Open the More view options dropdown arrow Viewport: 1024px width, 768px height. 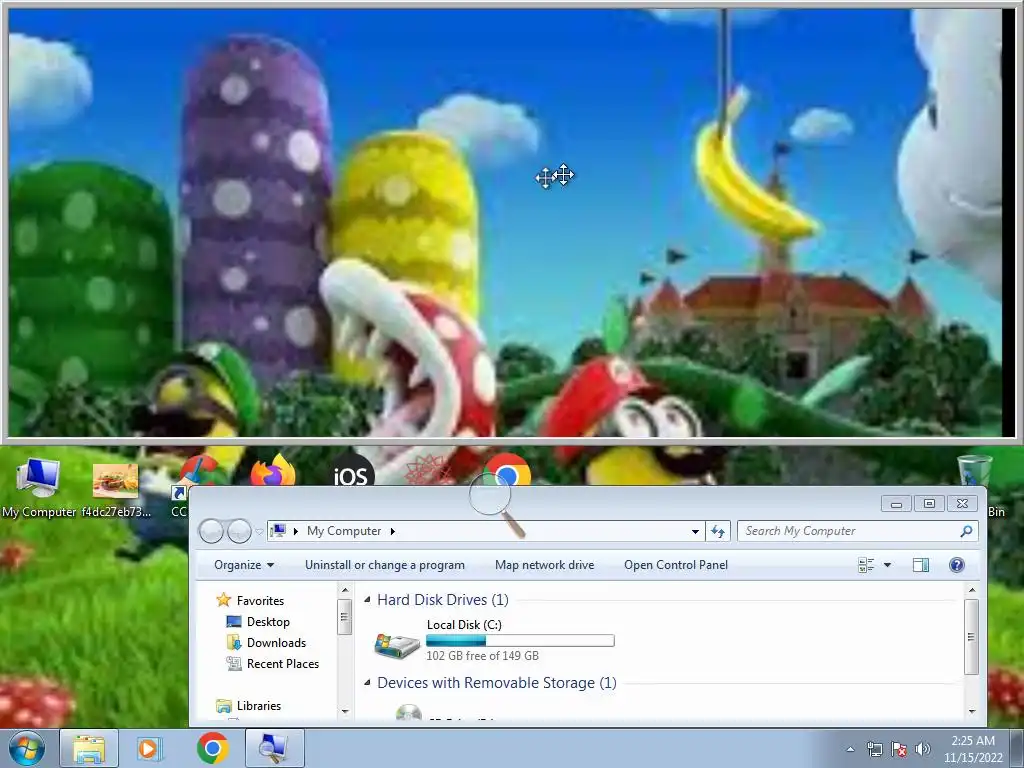tap(888, 565)
